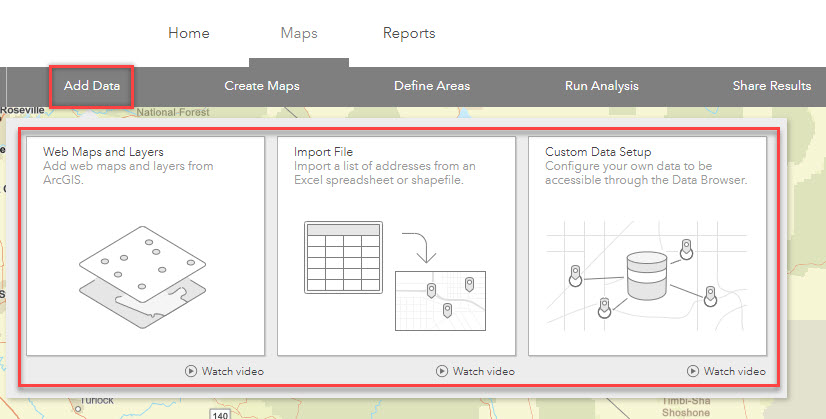This screenshot has height=419, width=826.
Task: Click Watch video link under Import File
Action: point(484,371)
